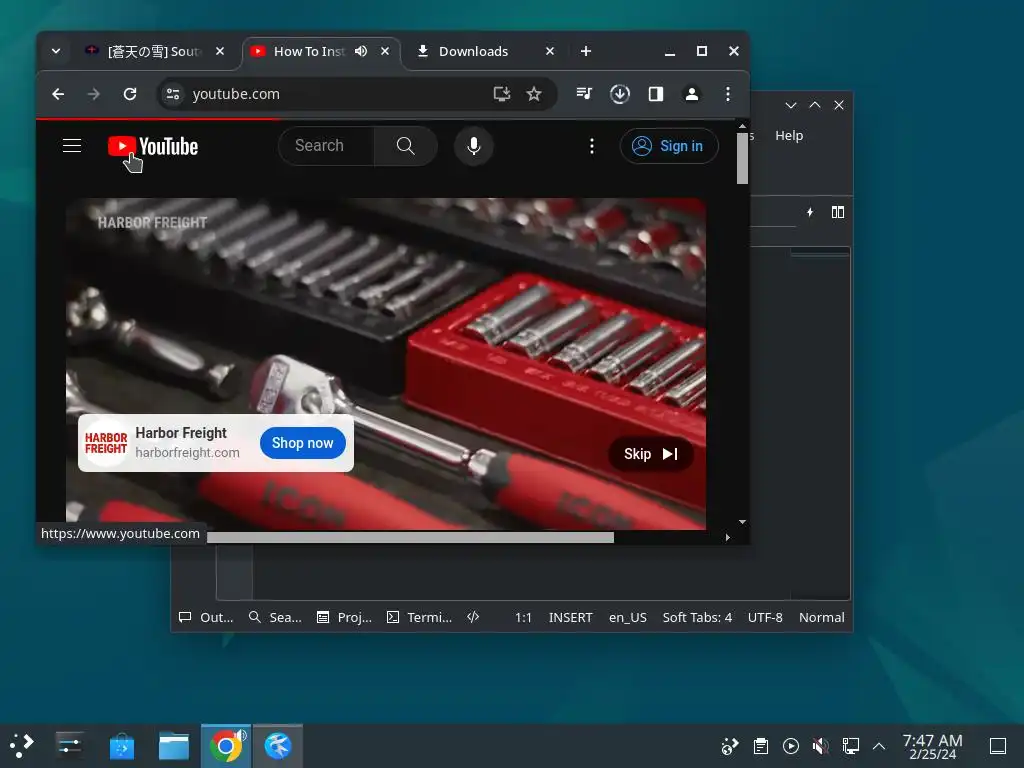Image resolution: width=1024 pixels, height=768 pixels.
Task: Click the YouTube logo
Action: (x=153, y=146)
